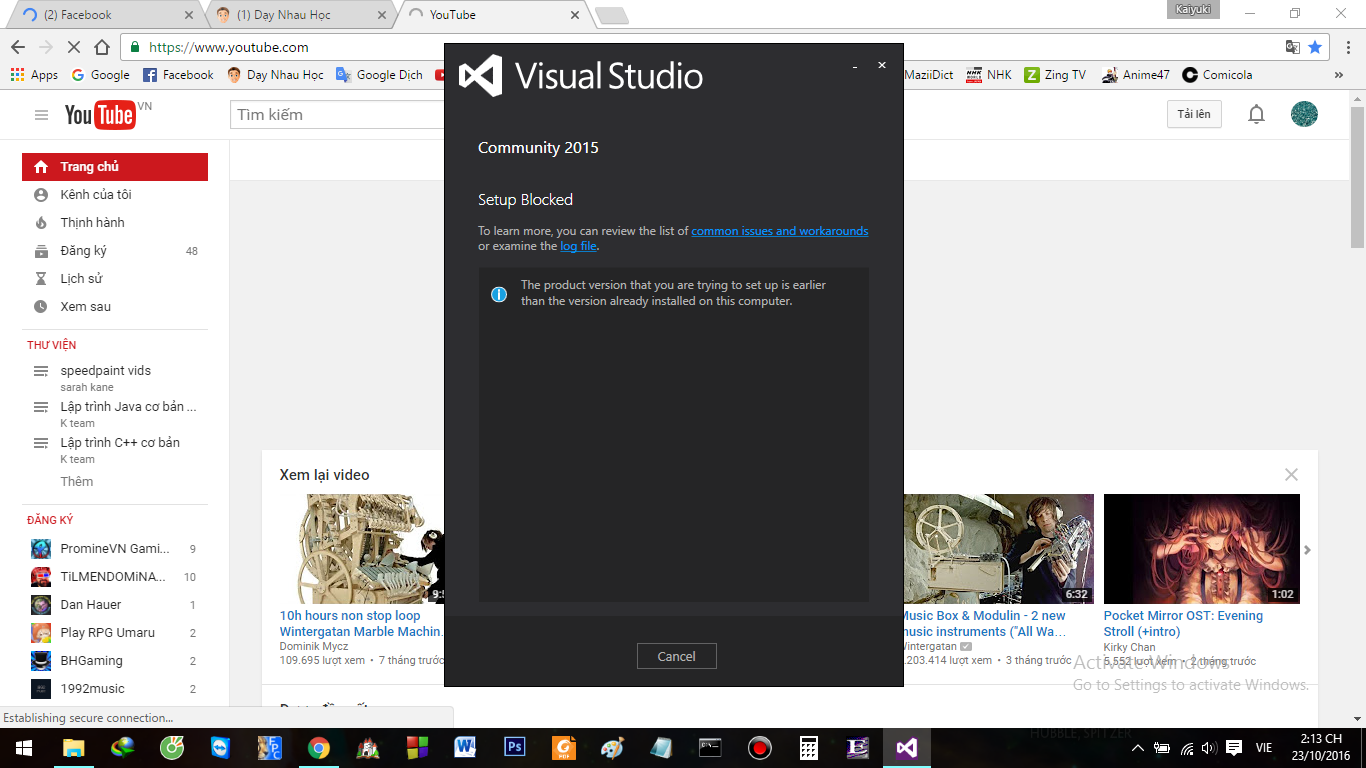Open Word from taskbar

(466, 748)
